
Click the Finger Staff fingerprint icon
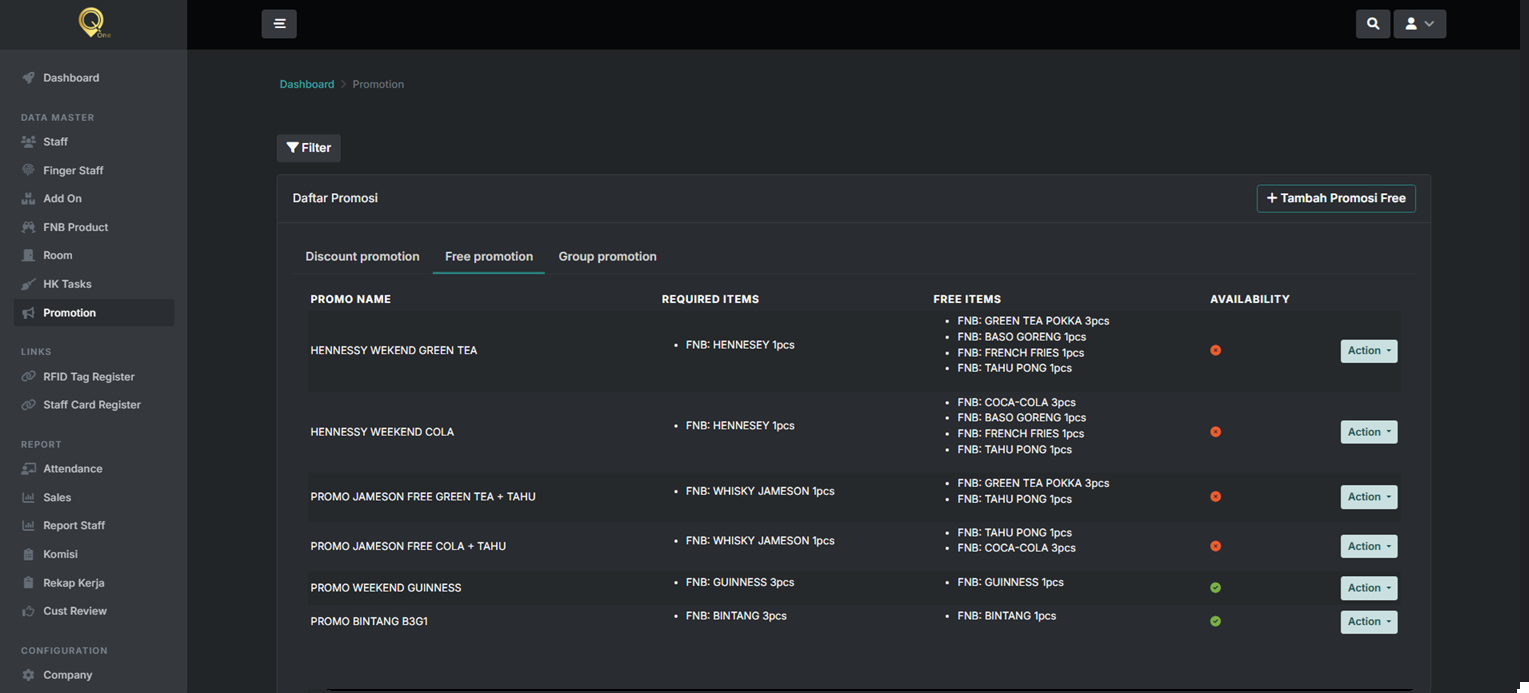(28, 171)
